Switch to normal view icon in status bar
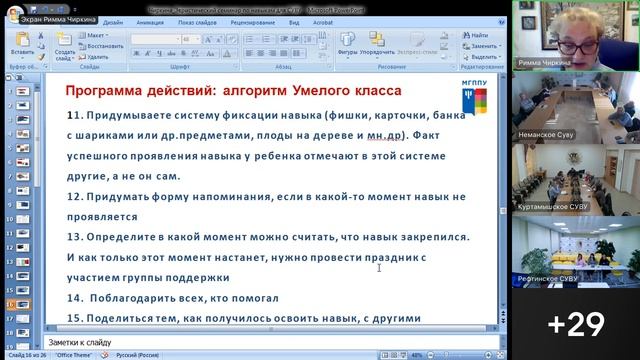 (384, 355)
